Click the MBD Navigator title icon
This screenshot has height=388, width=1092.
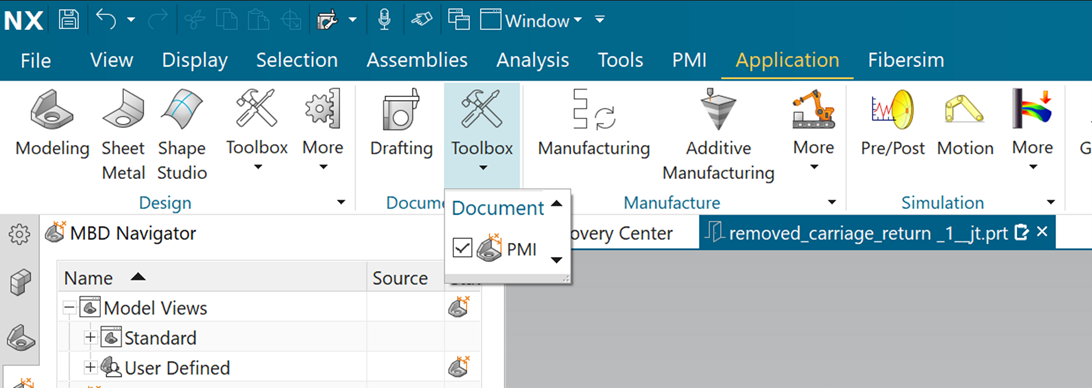pyautogui.click(x=55, y=232)
